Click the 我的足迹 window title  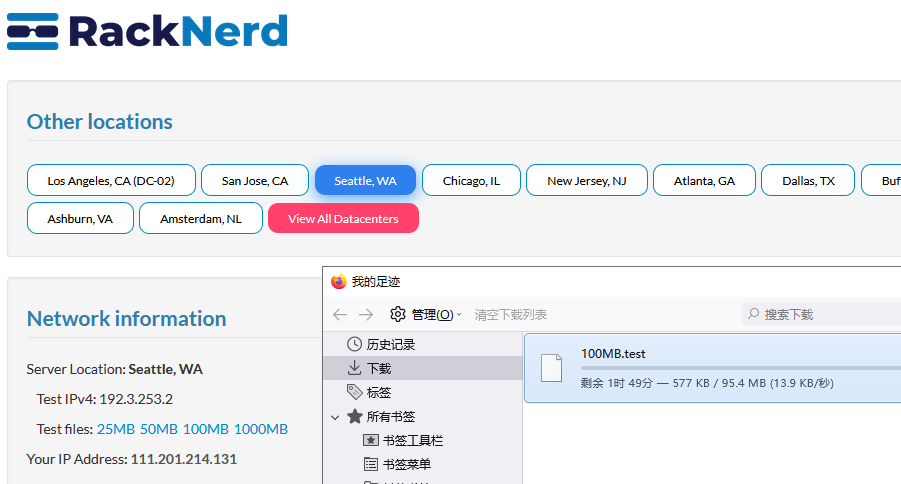[x=375, y=282]
